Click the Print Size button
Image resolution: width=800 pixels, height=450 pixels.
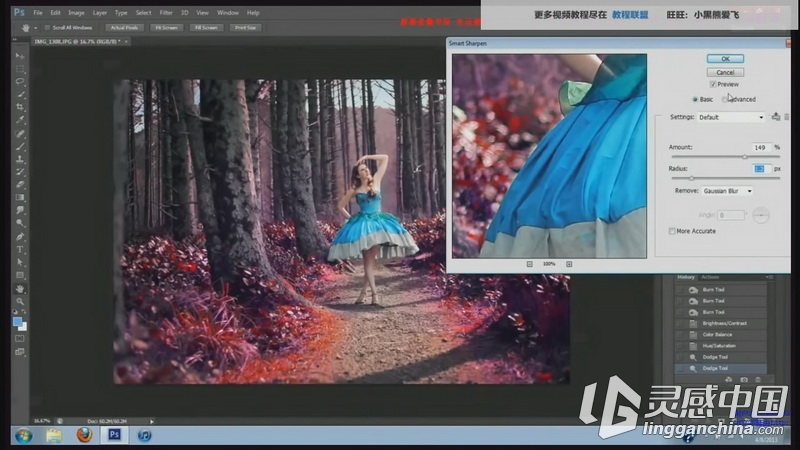click(x=245, y=28)
